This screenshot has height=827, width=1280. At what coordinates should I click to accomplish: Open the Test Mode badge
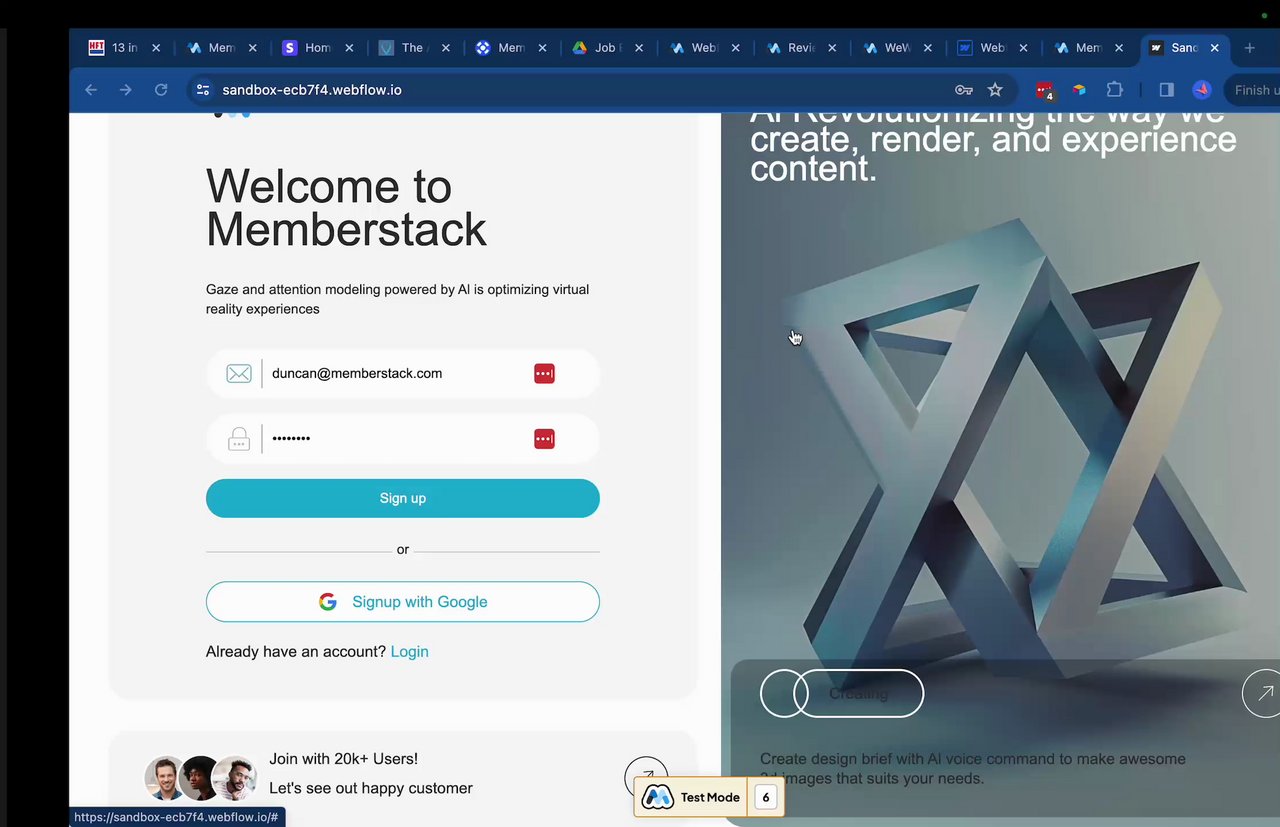click(x=709, y=797)
